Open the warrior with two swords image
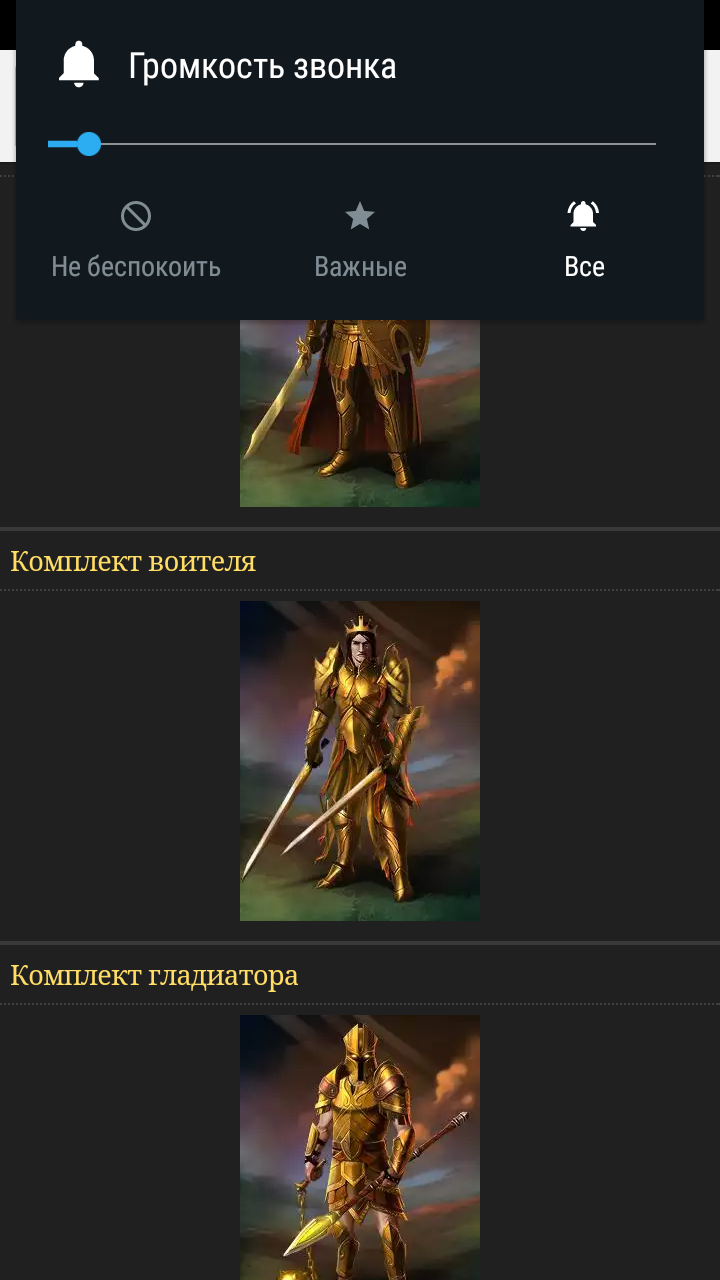The width and height of the screenshot is (720, 1280). (x=360, y=761)
